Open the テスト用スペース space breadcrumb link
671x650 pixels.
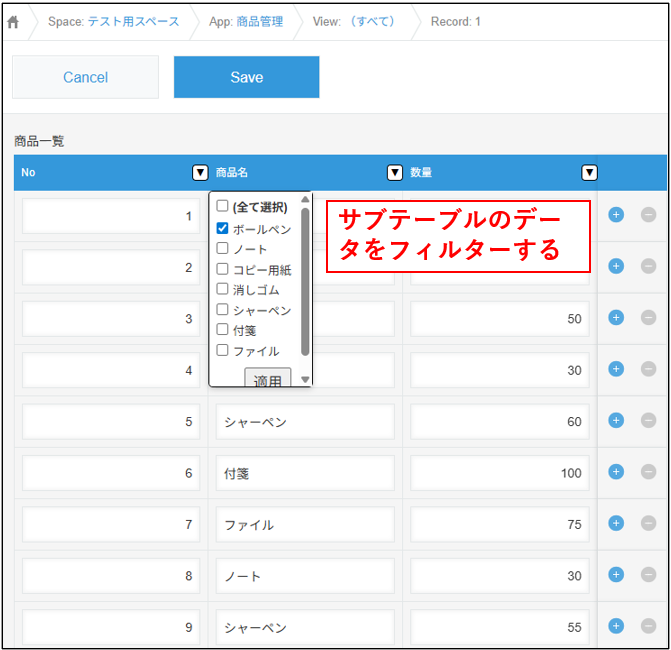(x=134, y=22)
